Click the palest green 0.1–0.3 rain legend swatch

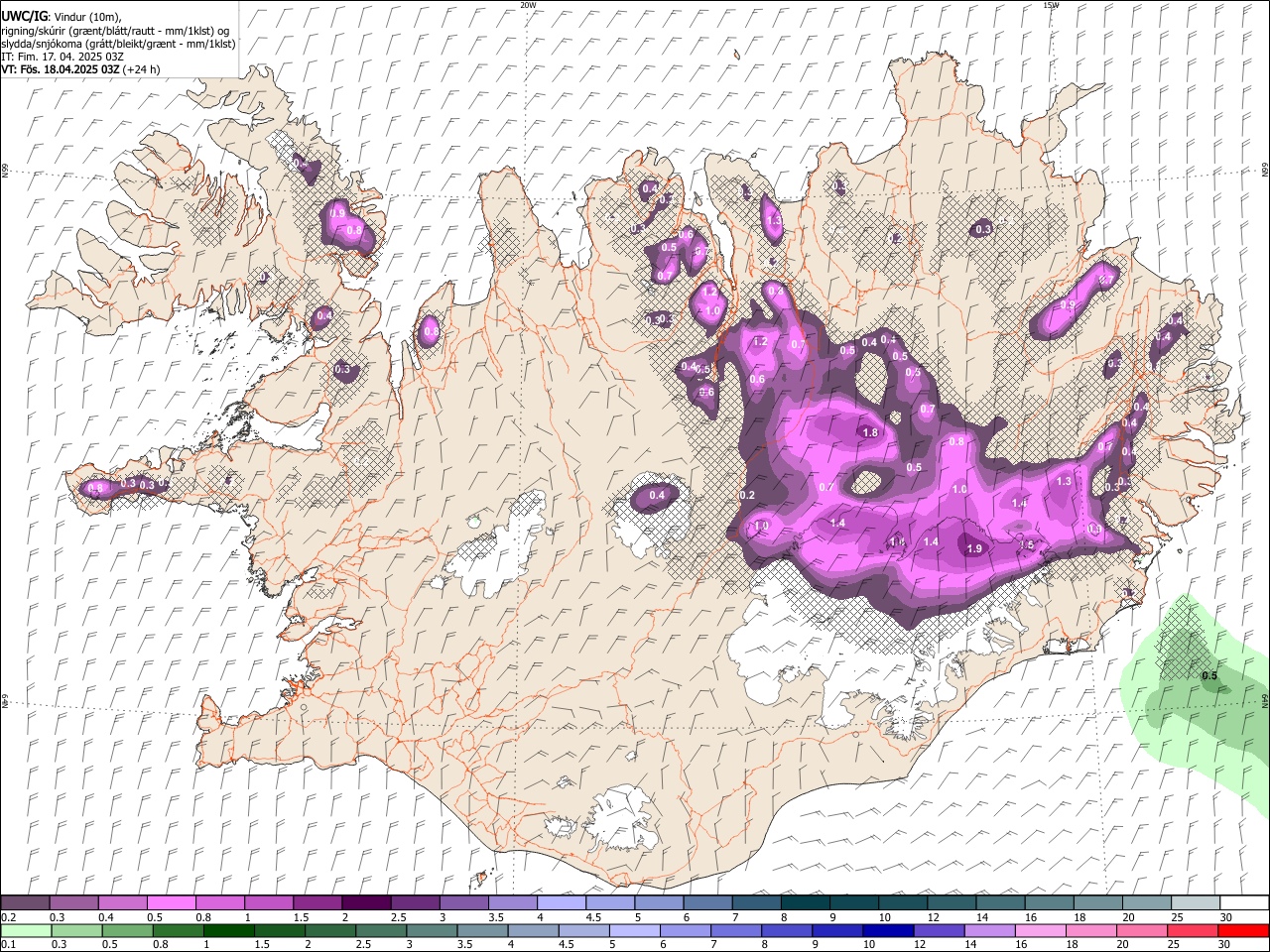pyautogui.click(x=26, y=930)
